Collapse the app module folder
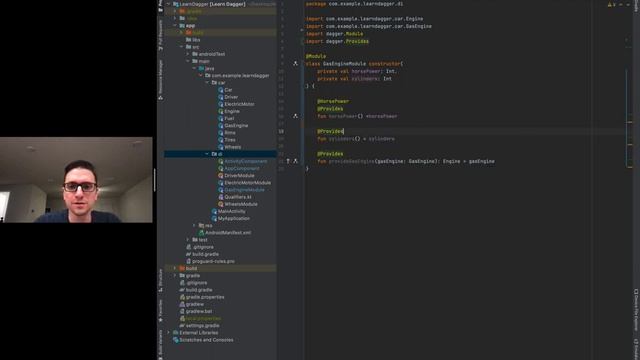Image resolution: width=640 pixels, height=360 pixels. (175, 26)
